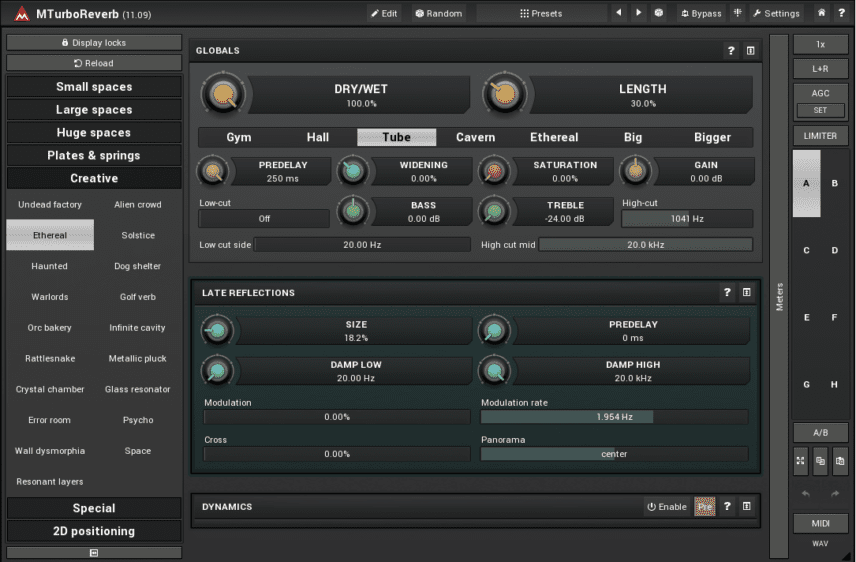
Task: Open Globals section help
Action: point(731,51)
